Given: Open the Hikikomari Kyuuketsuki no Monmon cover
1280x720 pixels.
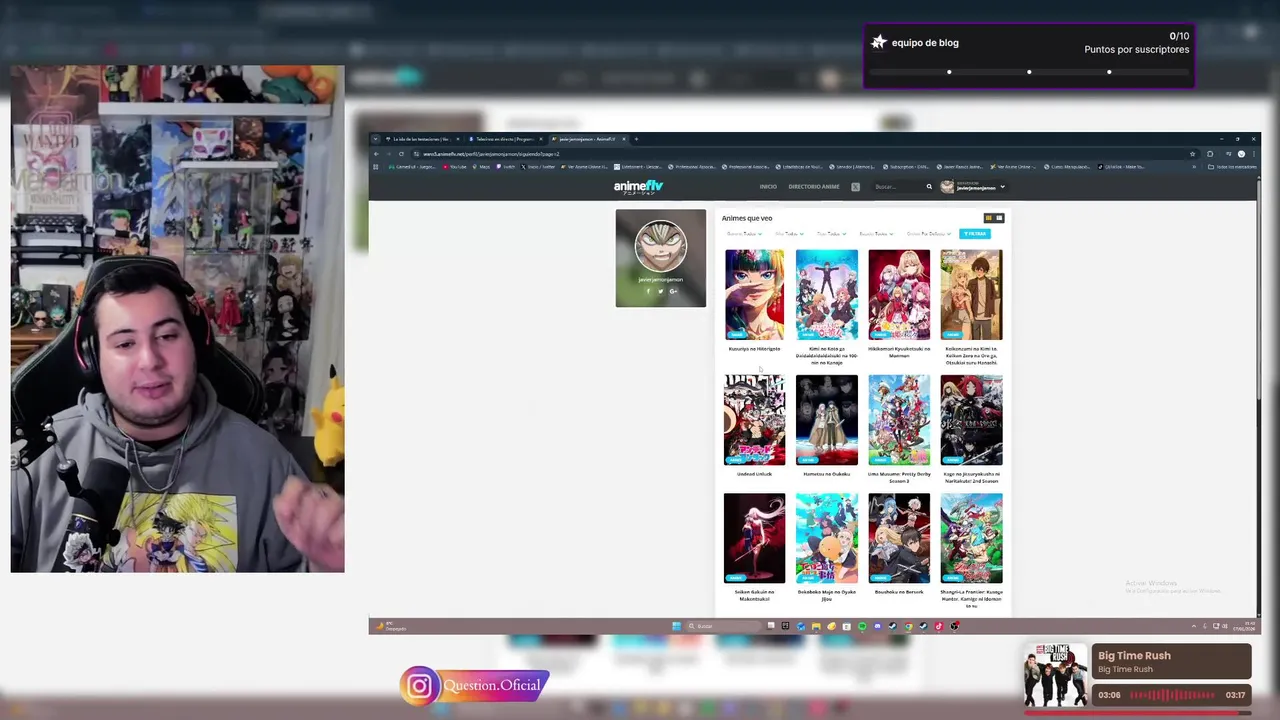Looking at the screenshot, I should (899, 295).
